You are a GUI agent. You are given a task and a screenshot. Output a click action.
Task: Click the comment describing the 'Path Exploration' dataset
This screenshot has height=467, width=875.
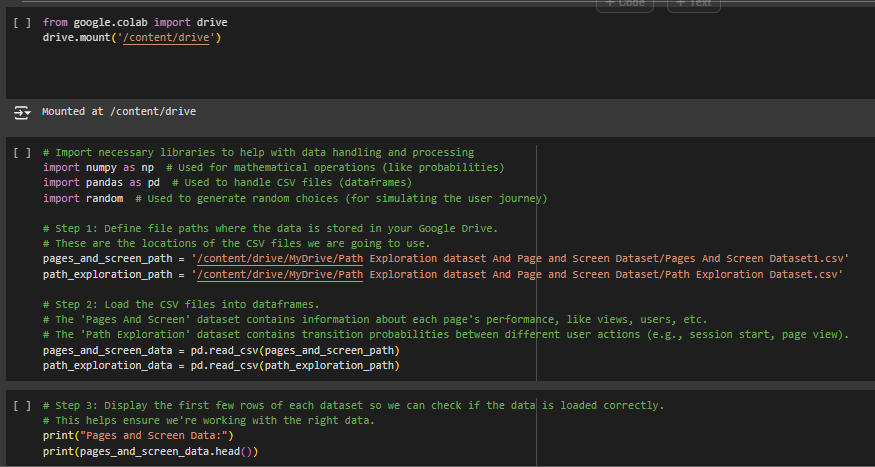pyautogui.click(x=446, y=335)
